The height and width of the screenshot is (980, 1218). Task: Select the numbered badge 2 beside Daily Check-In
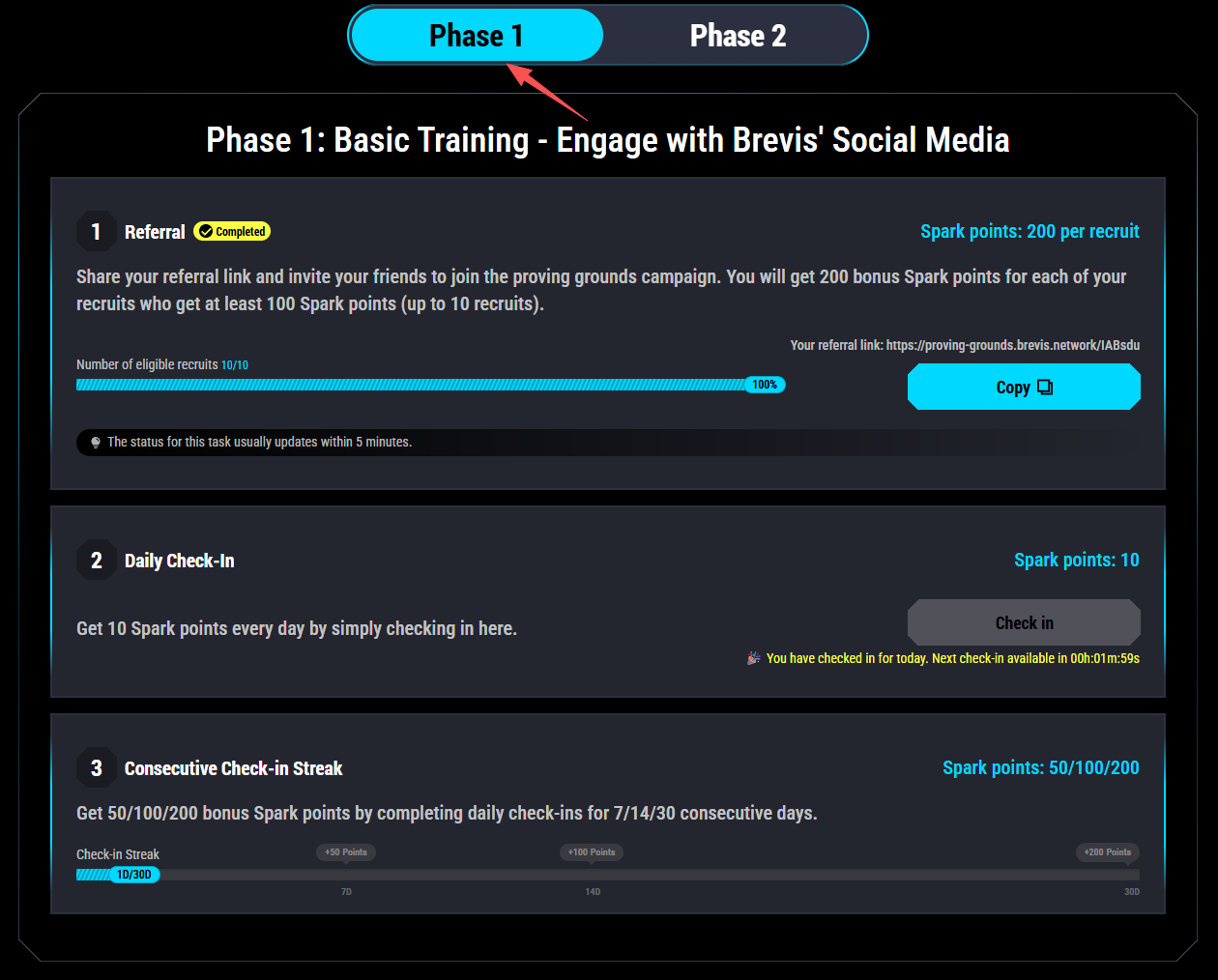[x=96, y=560]
